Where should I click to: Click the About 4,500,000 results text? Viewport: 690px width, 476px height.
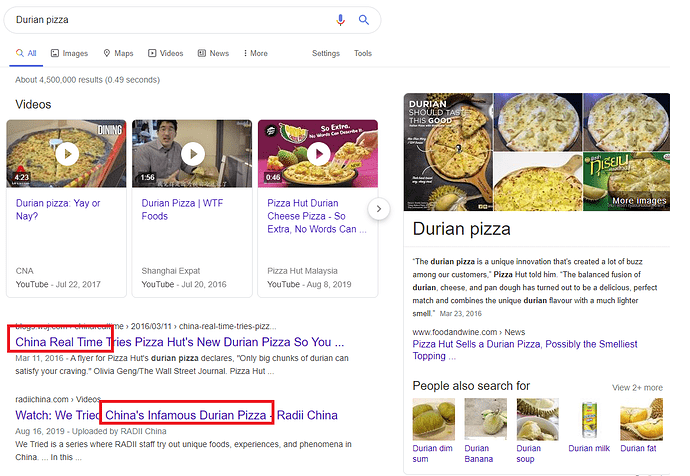(88, 80)
